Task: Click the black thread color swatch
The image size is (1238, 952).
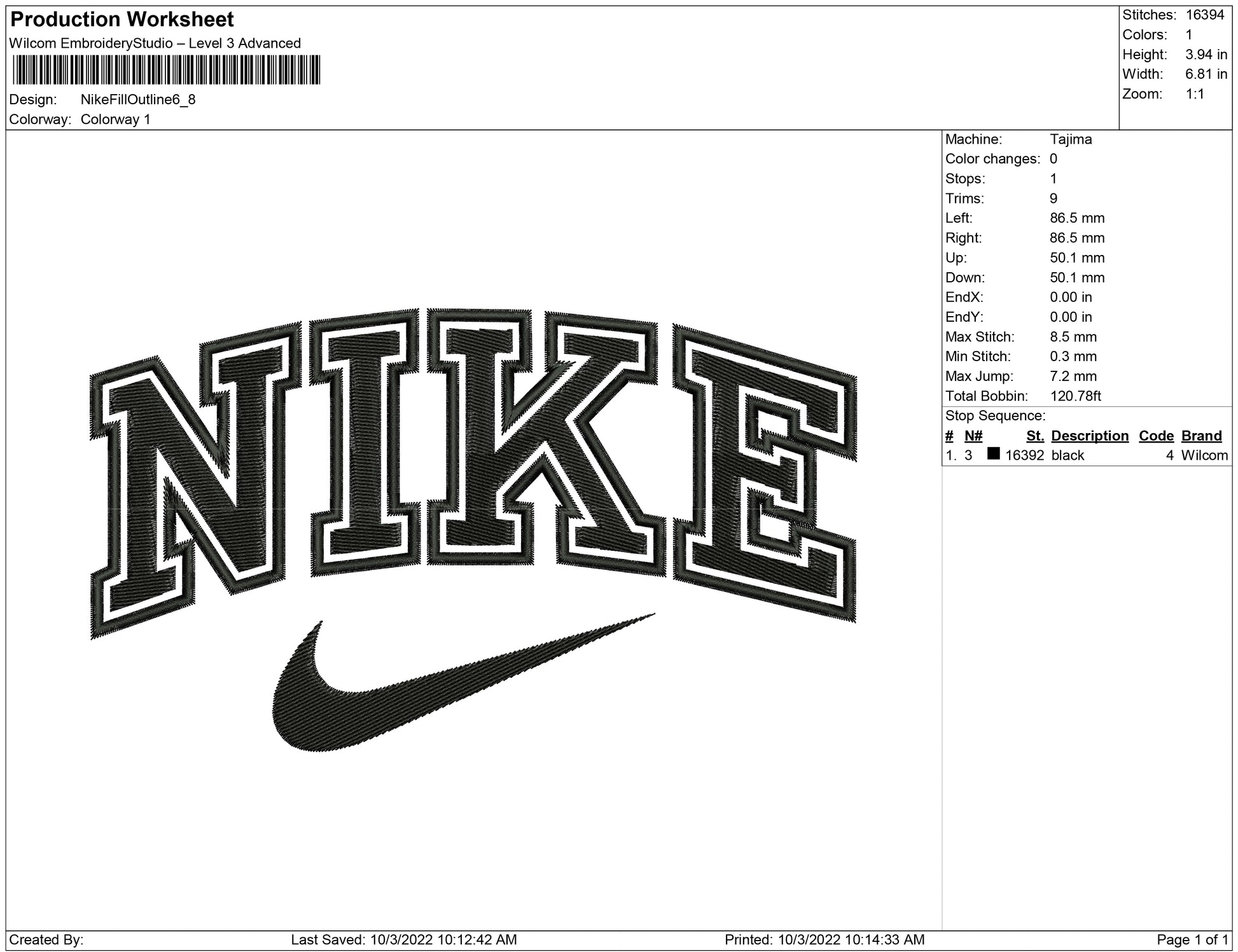Action: click(993, 454)
